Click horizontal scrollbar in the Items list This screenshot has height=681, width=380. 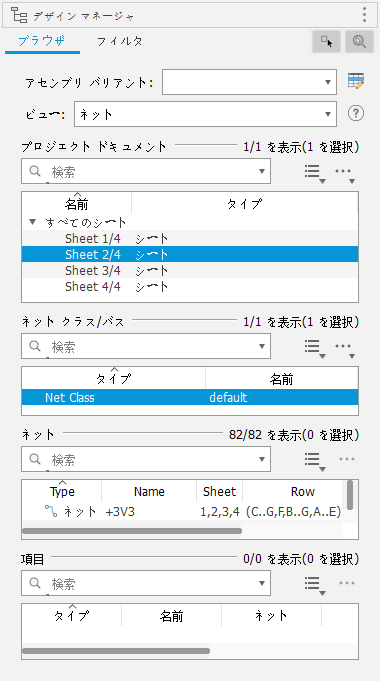point(116,651)
